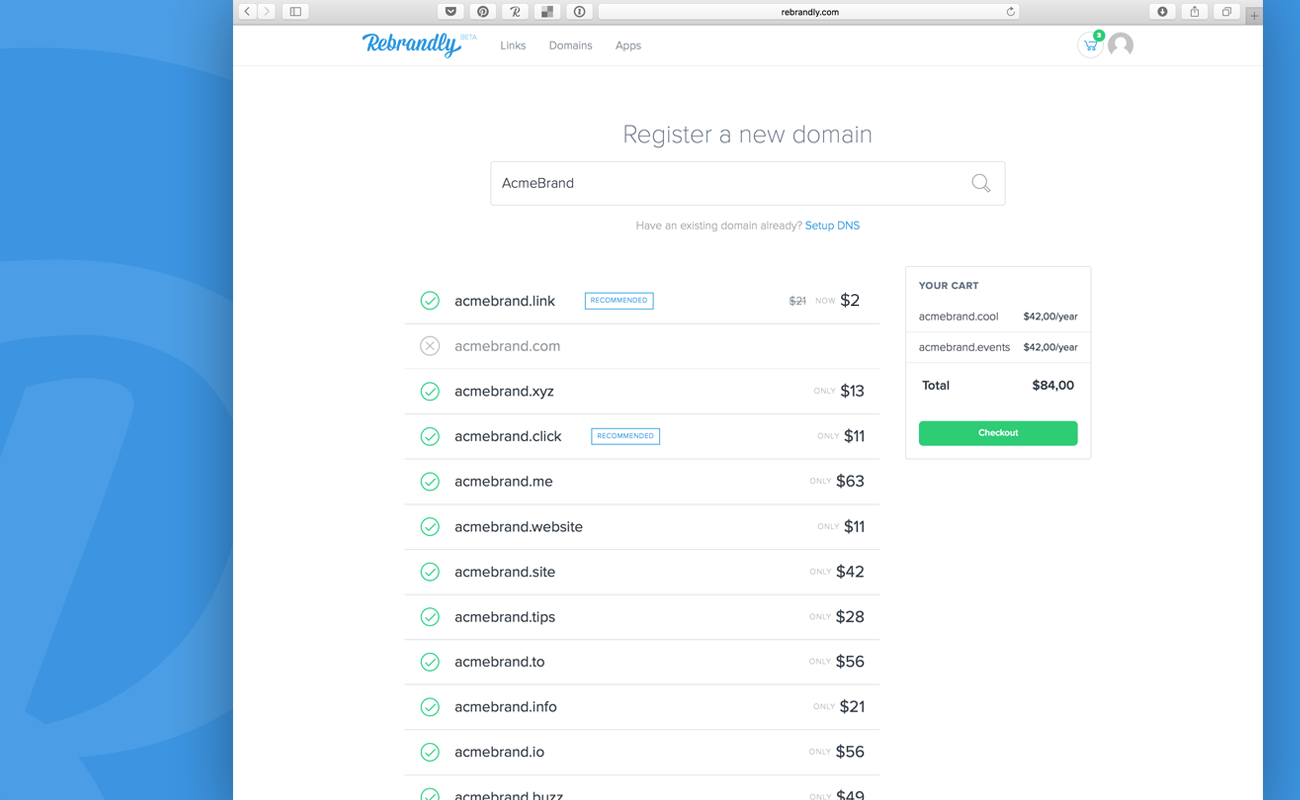Click the unavailable X for acmebrand.com
Screen dimensions: 1300x800
click(x=430, y=346)
